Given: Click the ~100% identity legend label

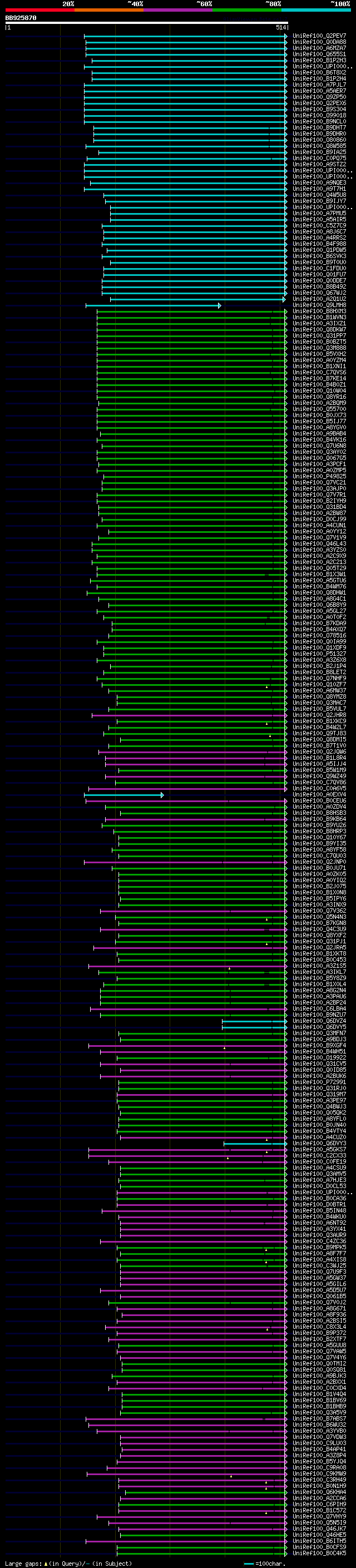Looking at the screenshot, I should click(340, 4).
